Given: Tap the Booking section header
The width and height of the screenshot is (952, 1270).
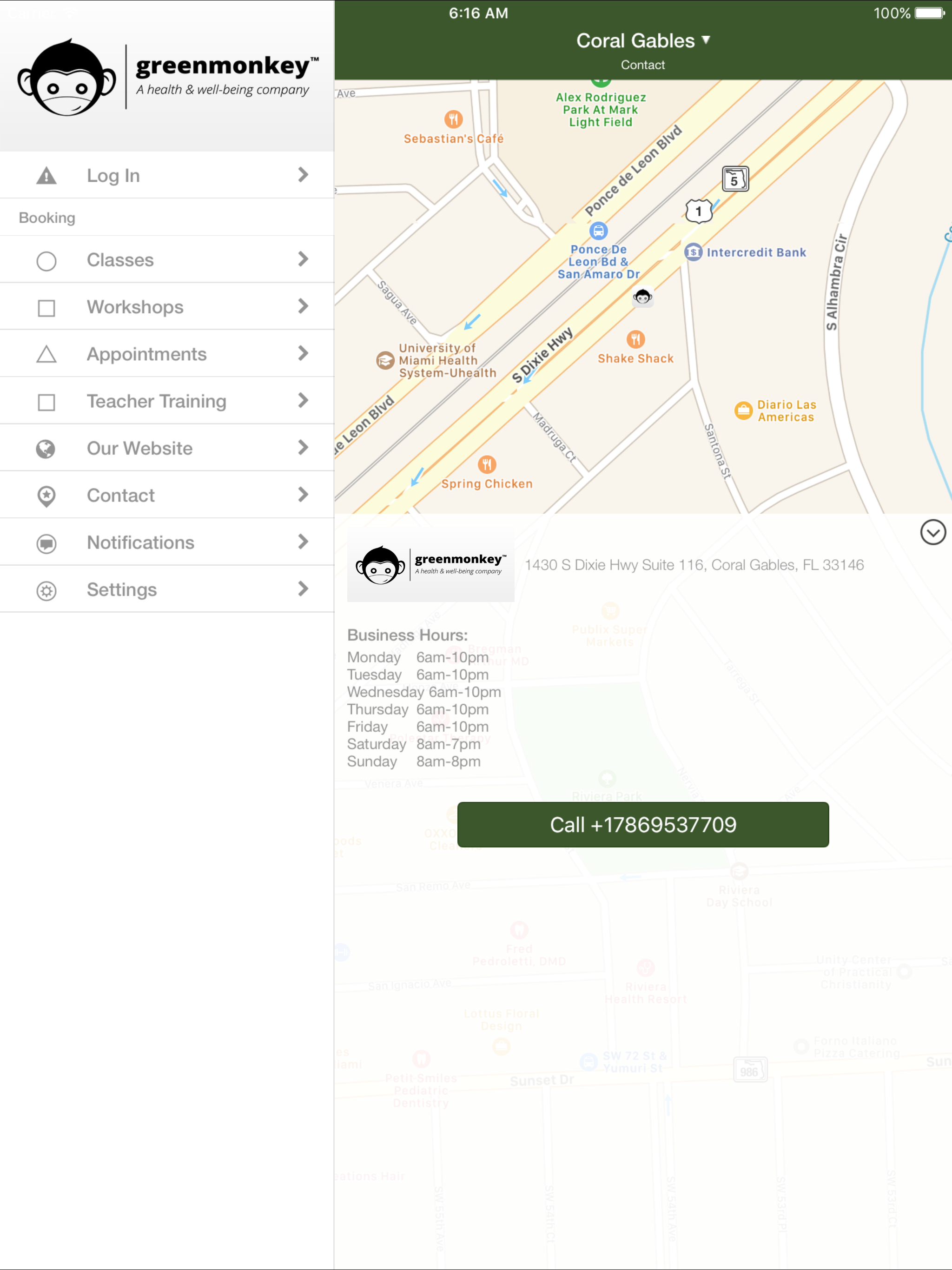Looking at the screenshot, I should (x=47, y=218).
